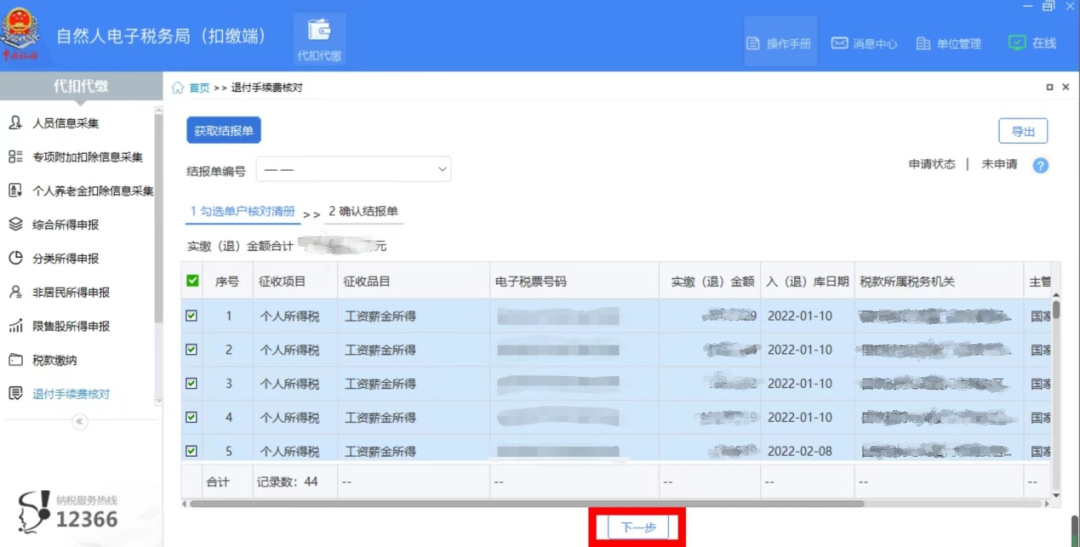This screenshot has height=547, width=1080.
Task: Open the 操作手册 manual icon
Action: (754, 43)
